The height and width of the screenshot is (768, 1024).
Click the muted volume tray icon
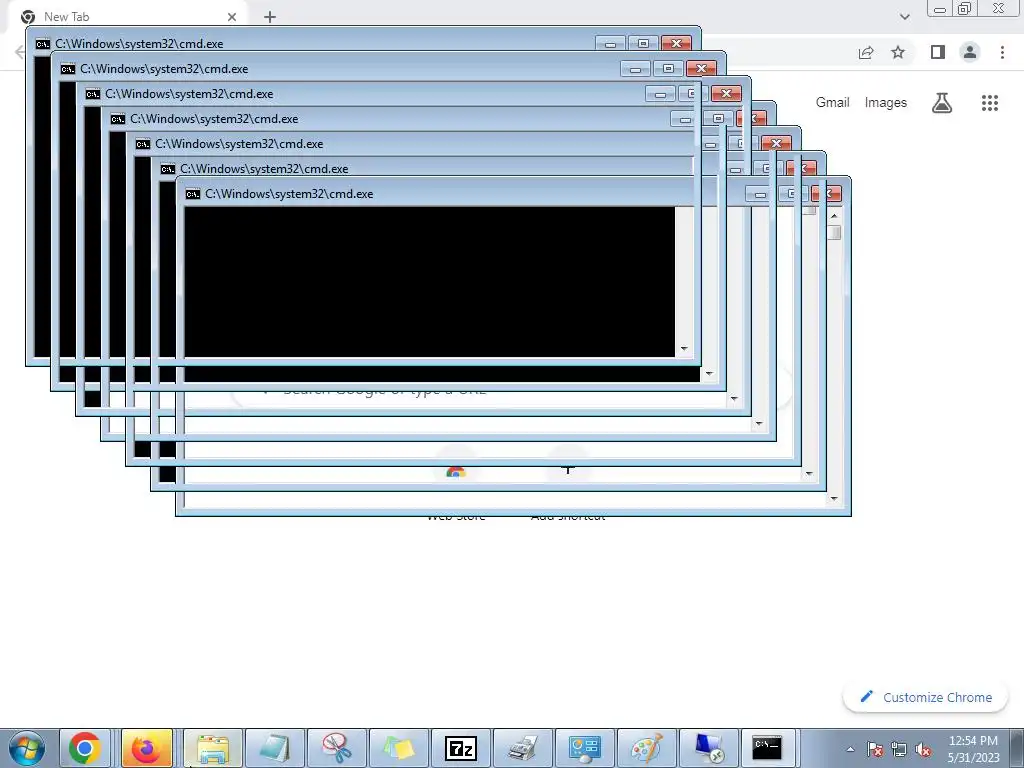pyautogui.click(x=923, y=750)
